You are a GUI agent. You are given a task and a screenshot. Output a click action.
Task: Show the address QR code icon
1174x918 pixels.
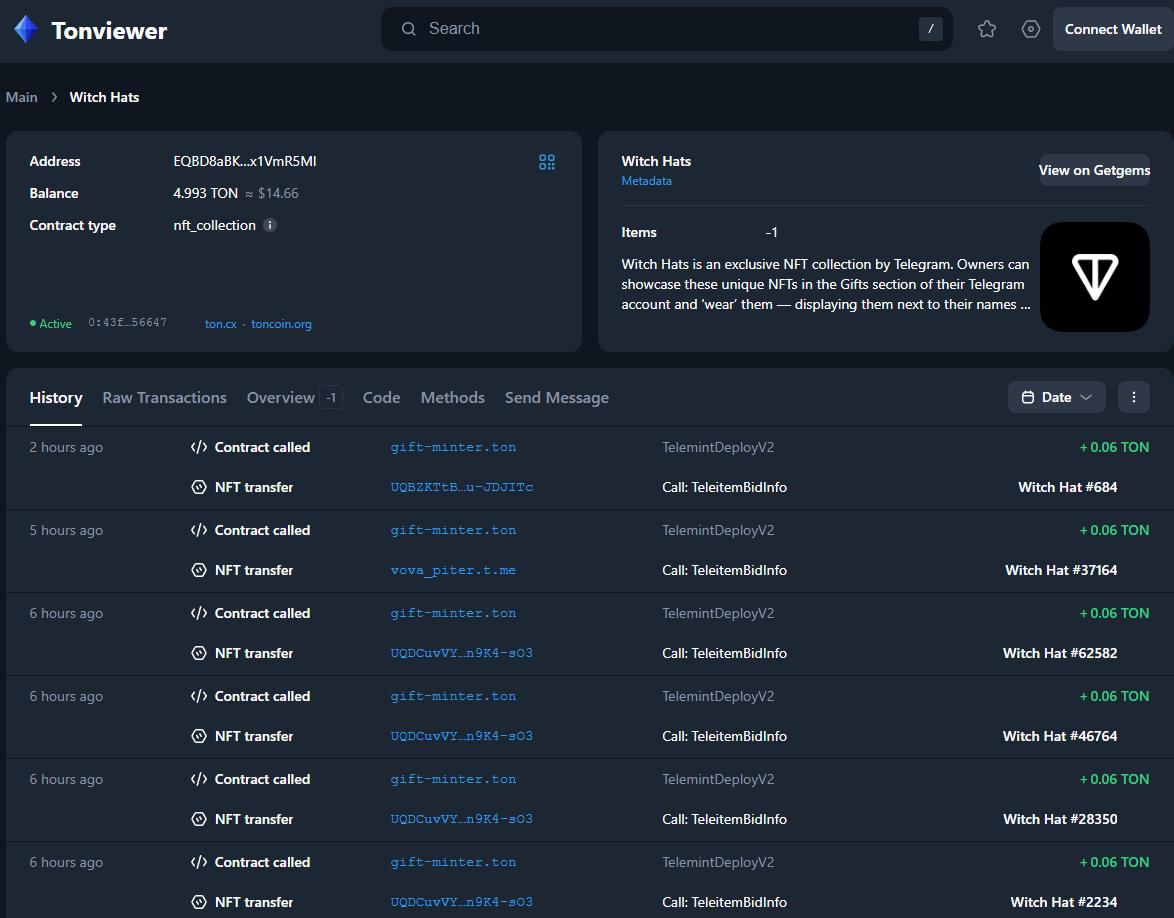point(547,162)
